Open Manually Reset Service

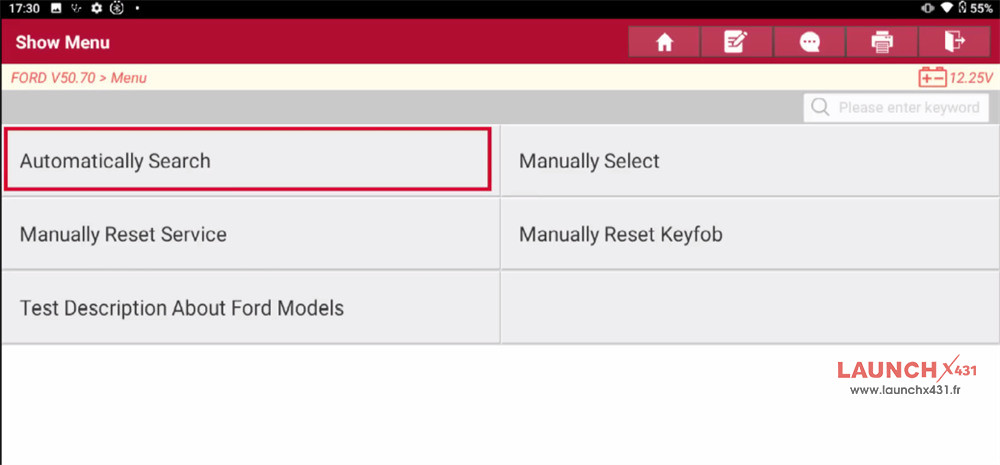coord(251,234)
